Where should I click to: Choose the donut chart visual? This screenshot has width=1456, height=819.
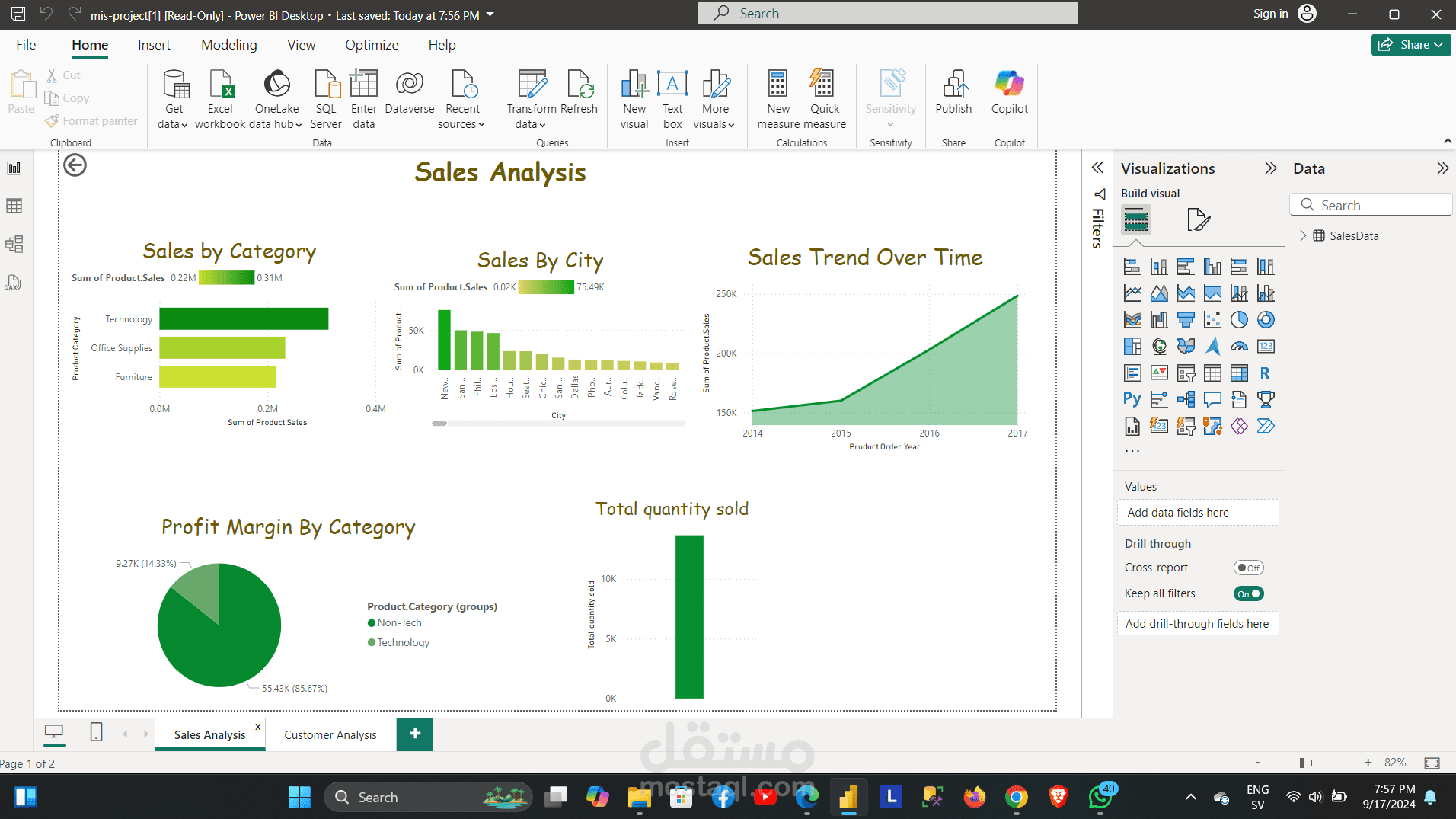[x=1266, y=320]
